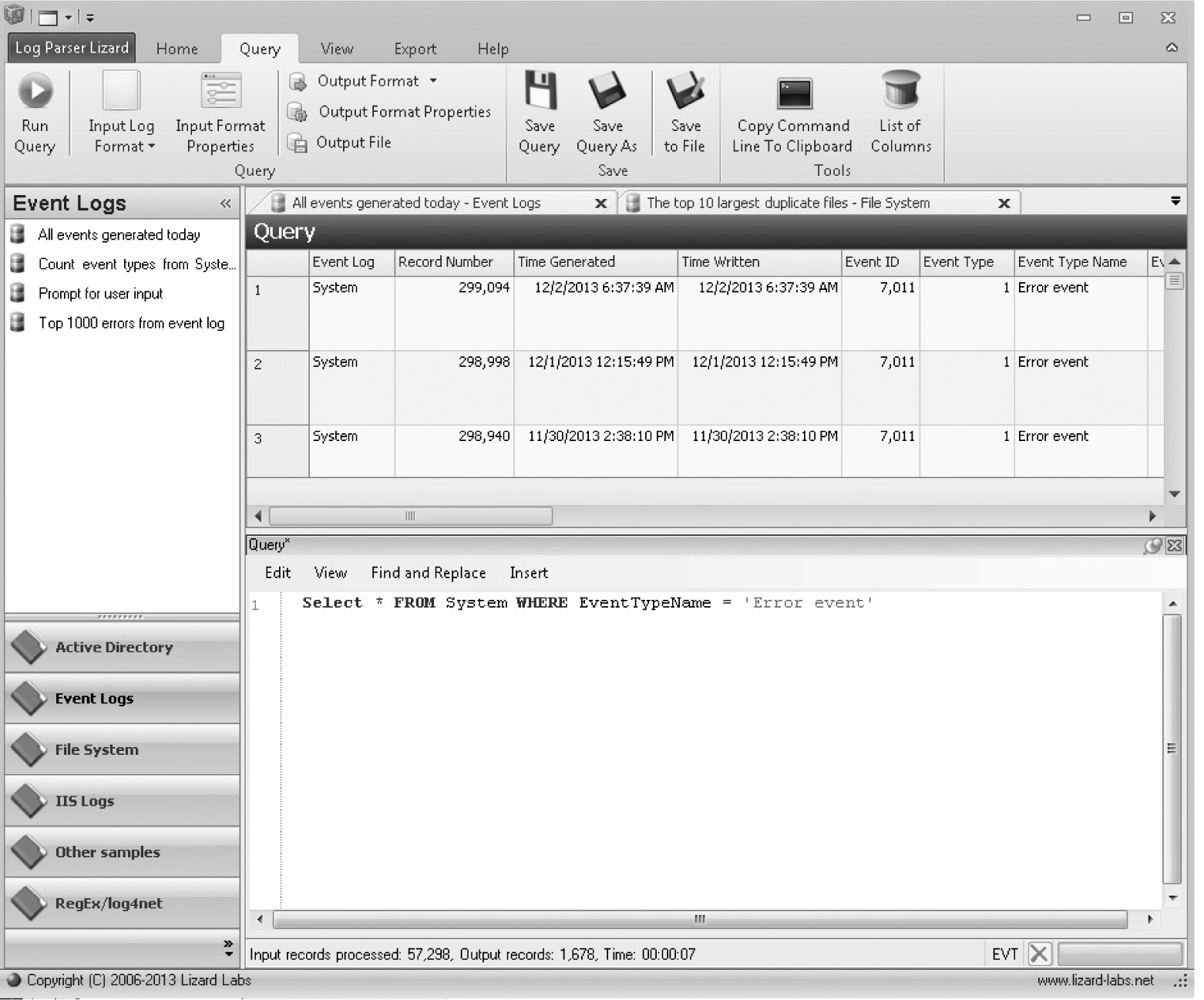Close the top 10 largest duplicate files tab

tap(1004, 204)
